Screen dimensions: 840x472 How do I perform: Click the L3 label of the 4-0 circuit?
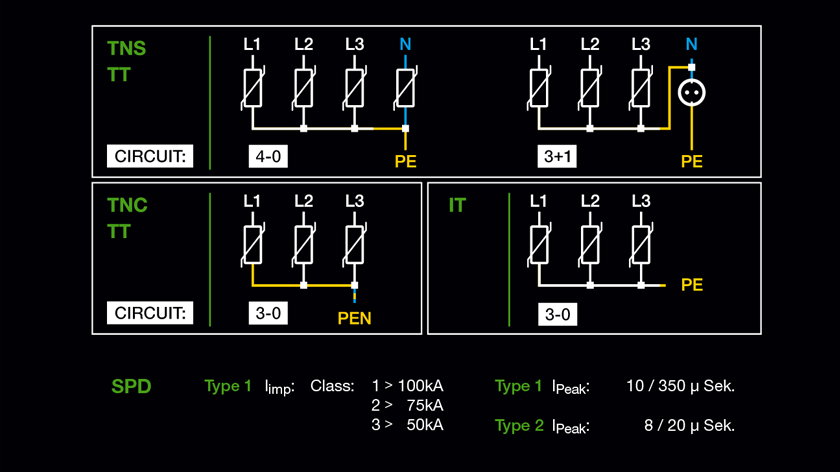354,44
